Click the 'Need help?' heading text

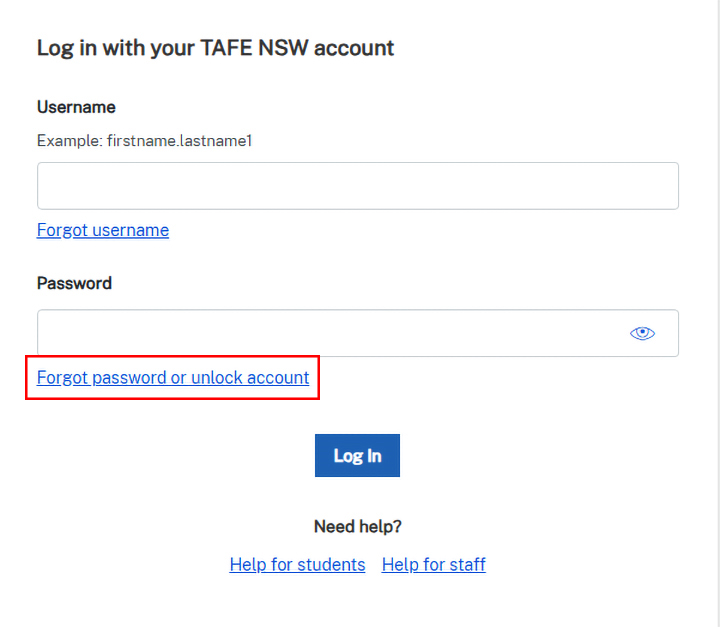coord(357,526)
